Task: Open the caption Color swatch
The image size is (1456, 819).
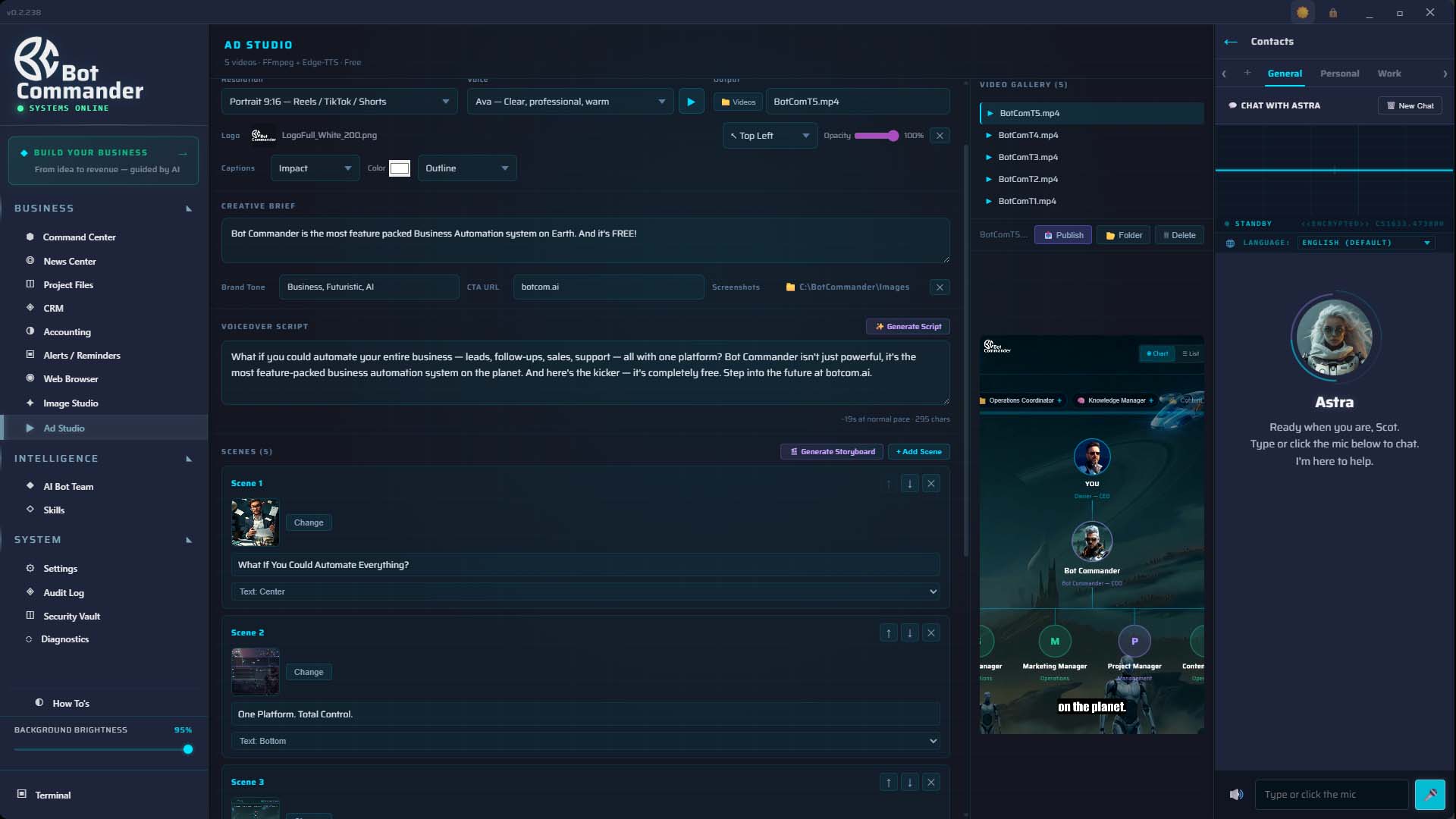Action: point(400,168)
